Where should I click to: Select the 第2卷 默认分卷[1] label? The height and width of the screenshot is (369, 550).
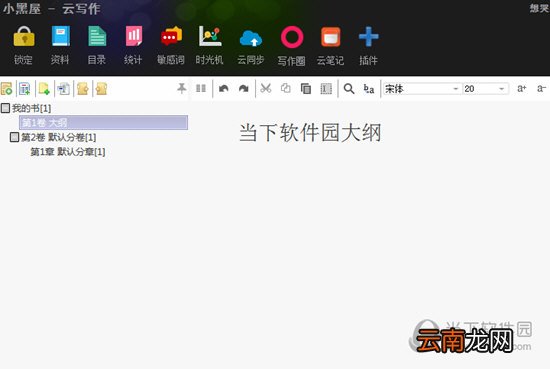coord(59,137)
